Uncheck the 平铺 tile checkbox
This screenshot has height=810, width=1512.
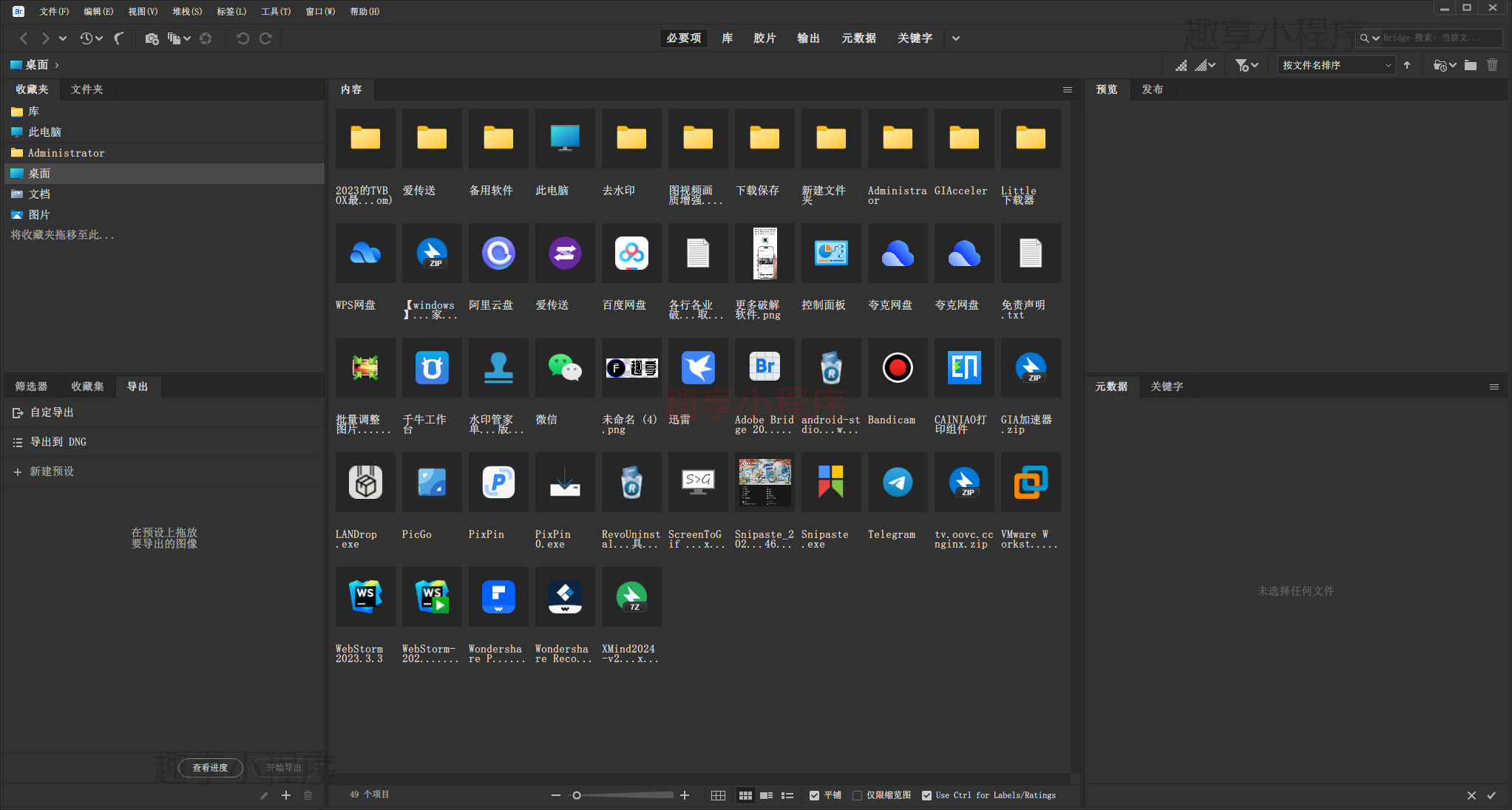(814, 795)
